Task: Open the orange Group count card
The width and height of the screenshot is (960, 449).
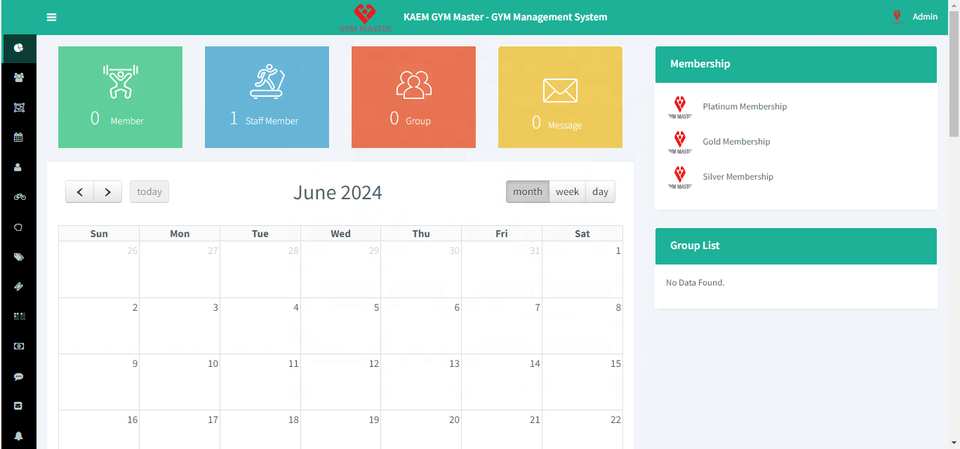Action: pos(413,97)
